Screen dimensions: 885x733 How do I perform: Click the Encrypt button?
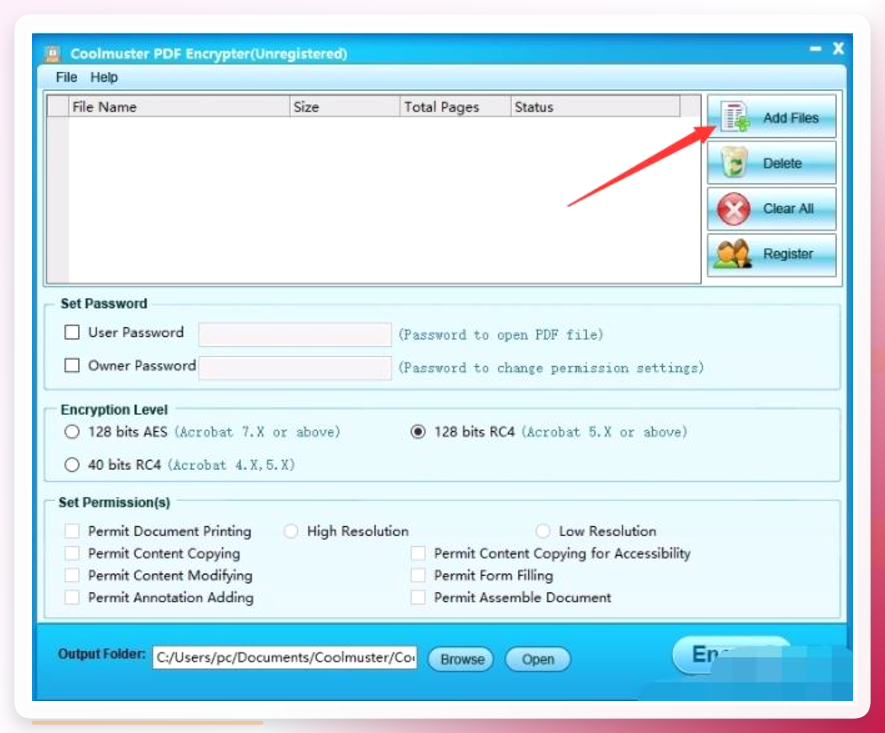click(x=730, y=655)
